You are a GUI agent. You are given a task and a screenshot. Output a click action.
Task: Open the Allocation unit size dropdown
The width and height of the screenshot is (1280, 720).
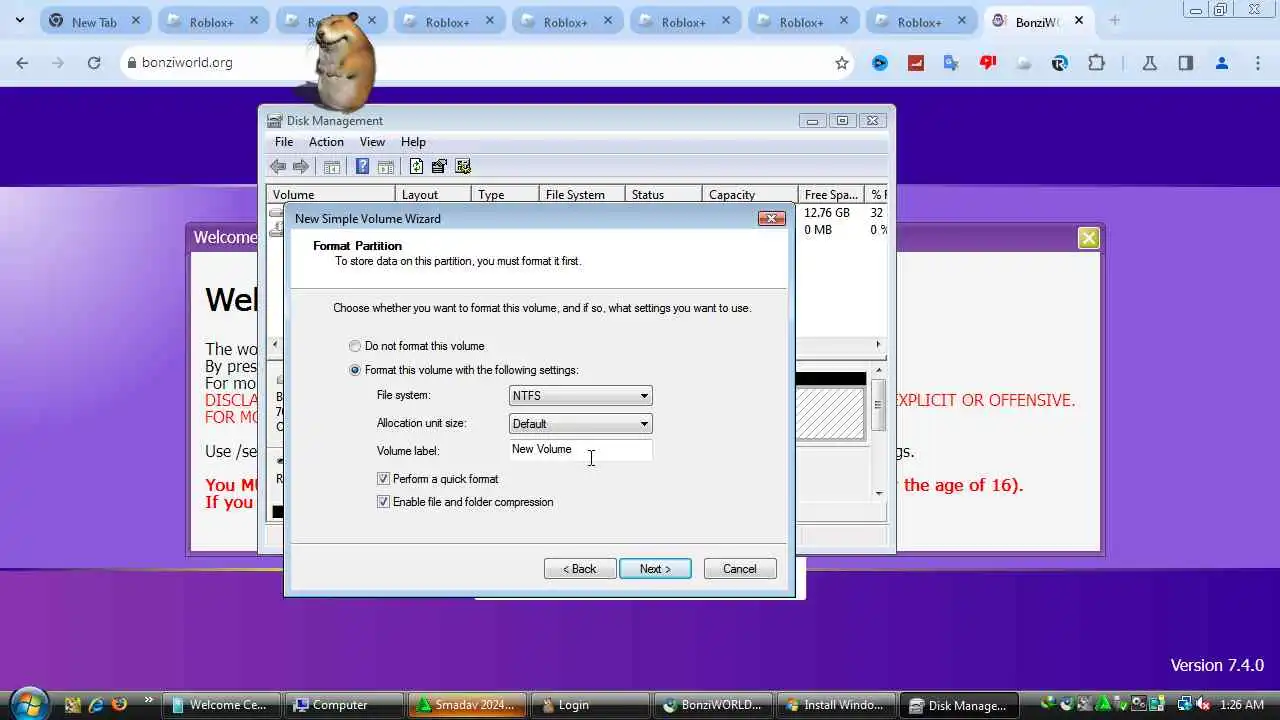(580, 424)
